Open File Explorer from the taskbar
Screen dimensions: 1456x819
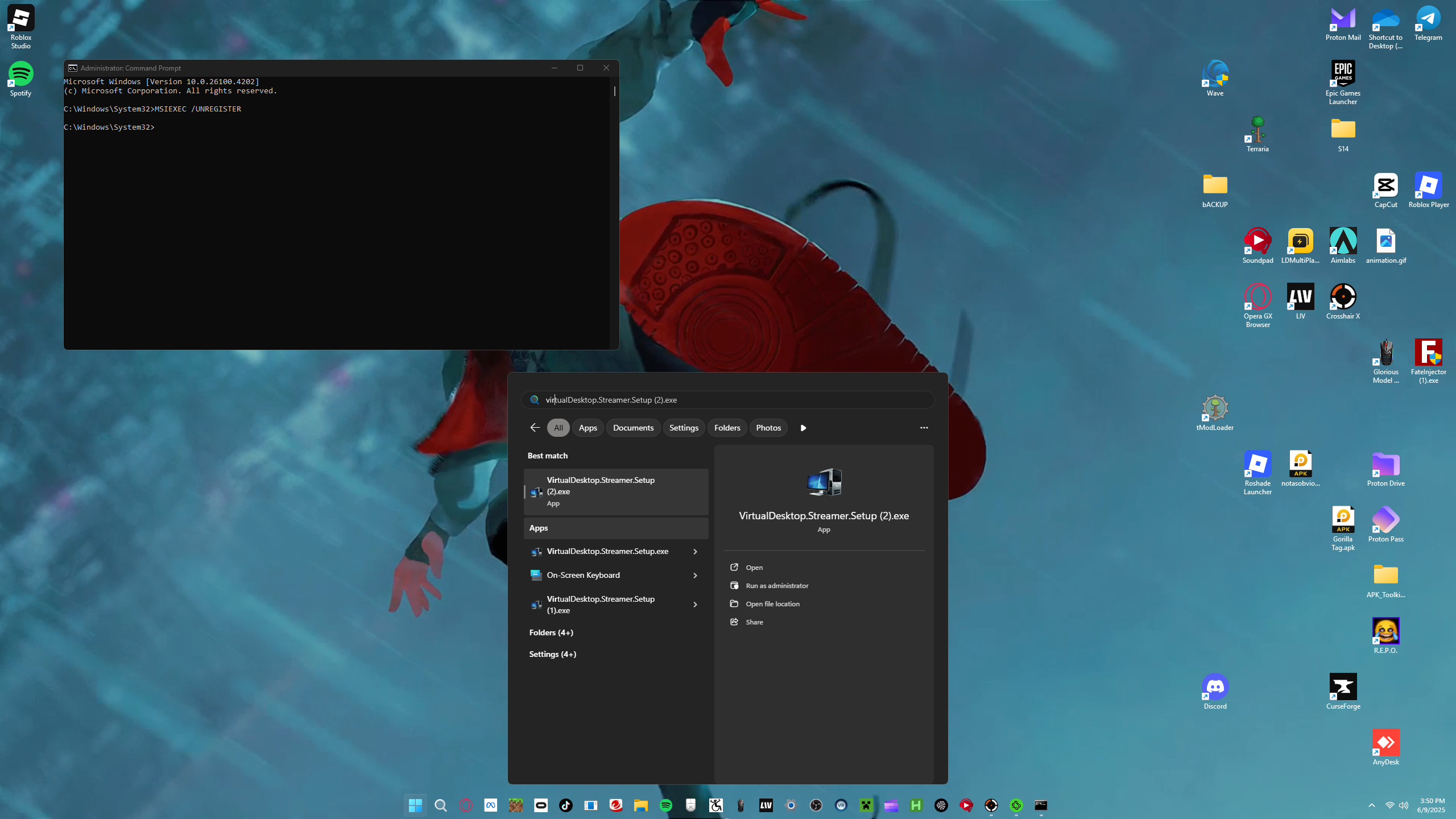click(x=641, y=805)
